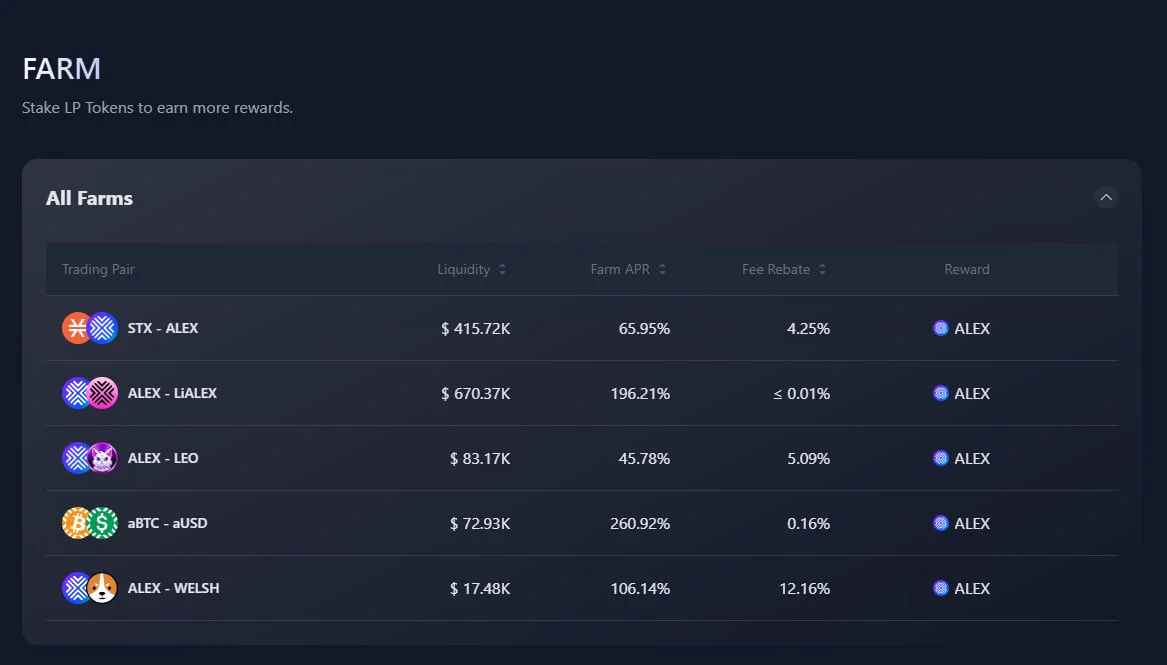Click the LEO cat token icon

(103, 458)
